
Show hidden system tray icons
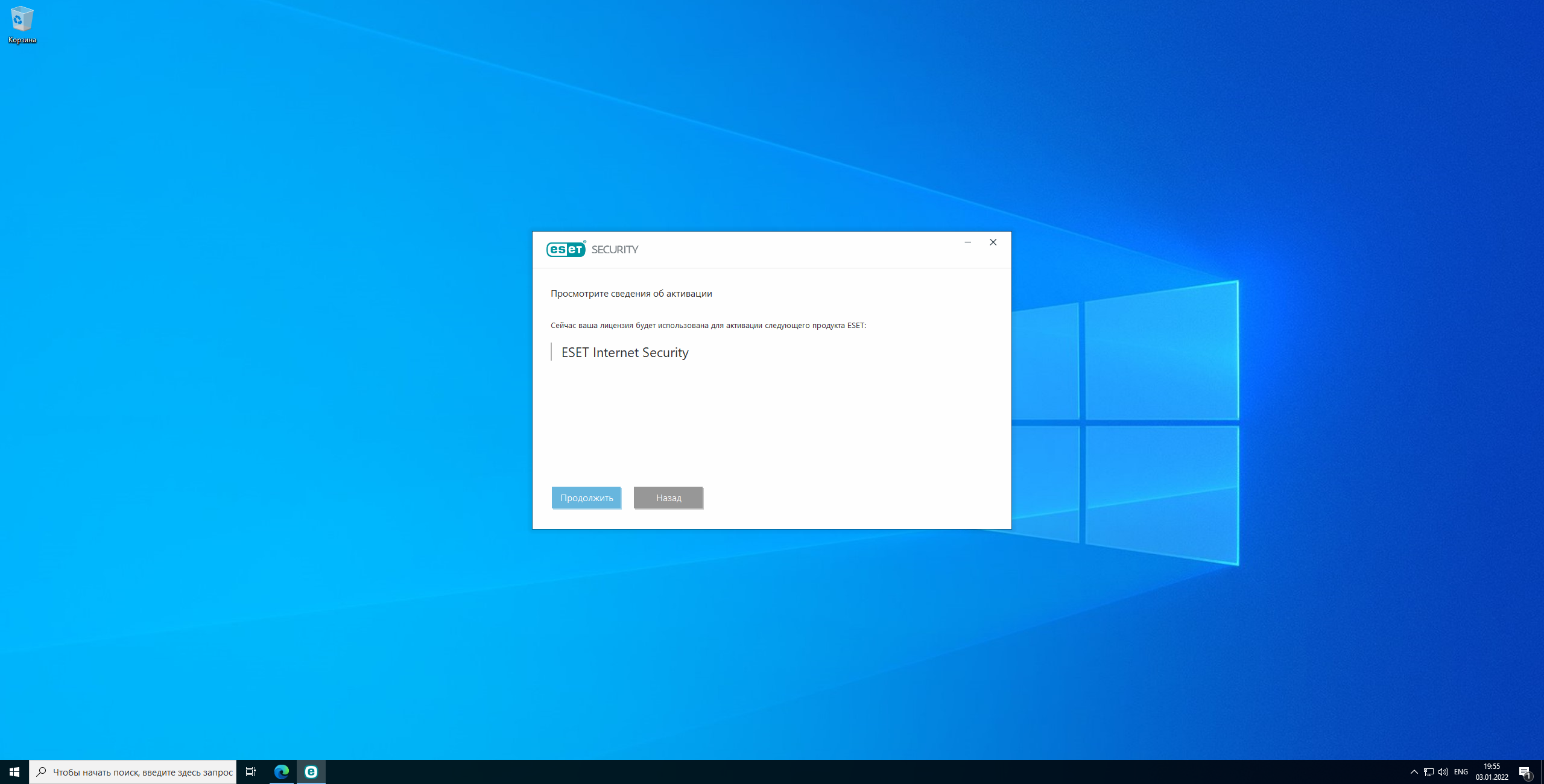(1414, 772)
